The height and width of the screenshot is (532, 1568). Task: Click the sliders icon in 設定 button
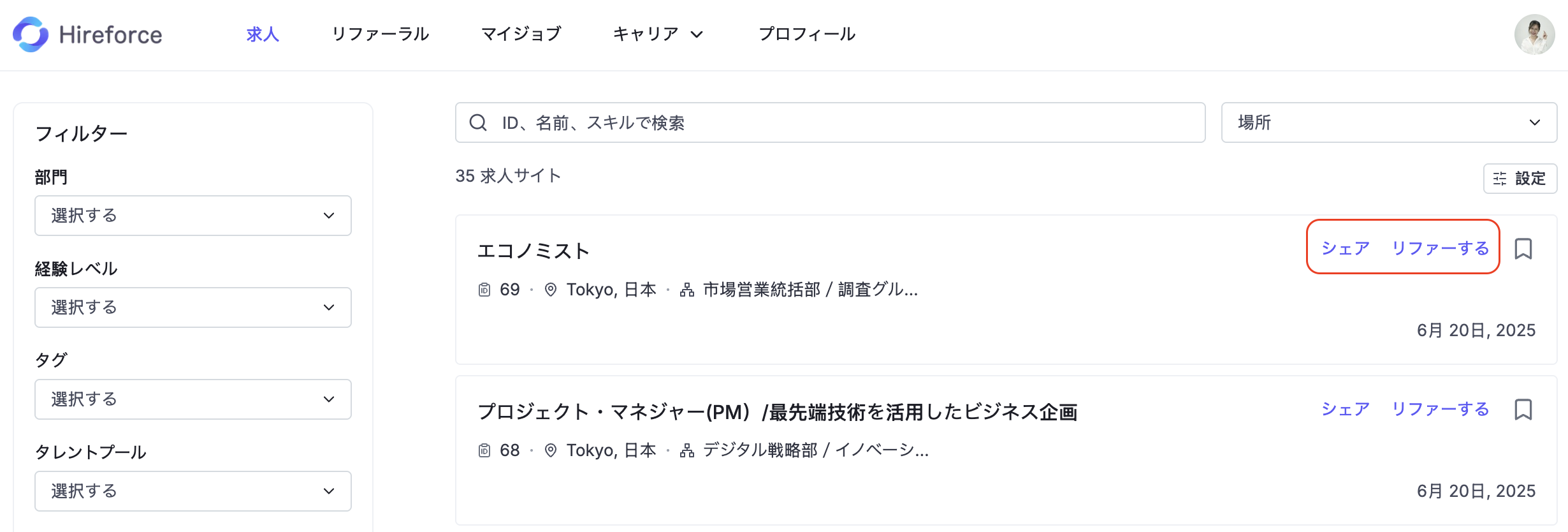1500,179
